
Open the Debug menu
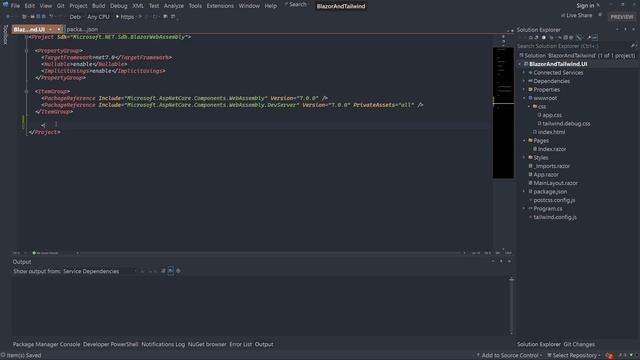pos(119,6)
